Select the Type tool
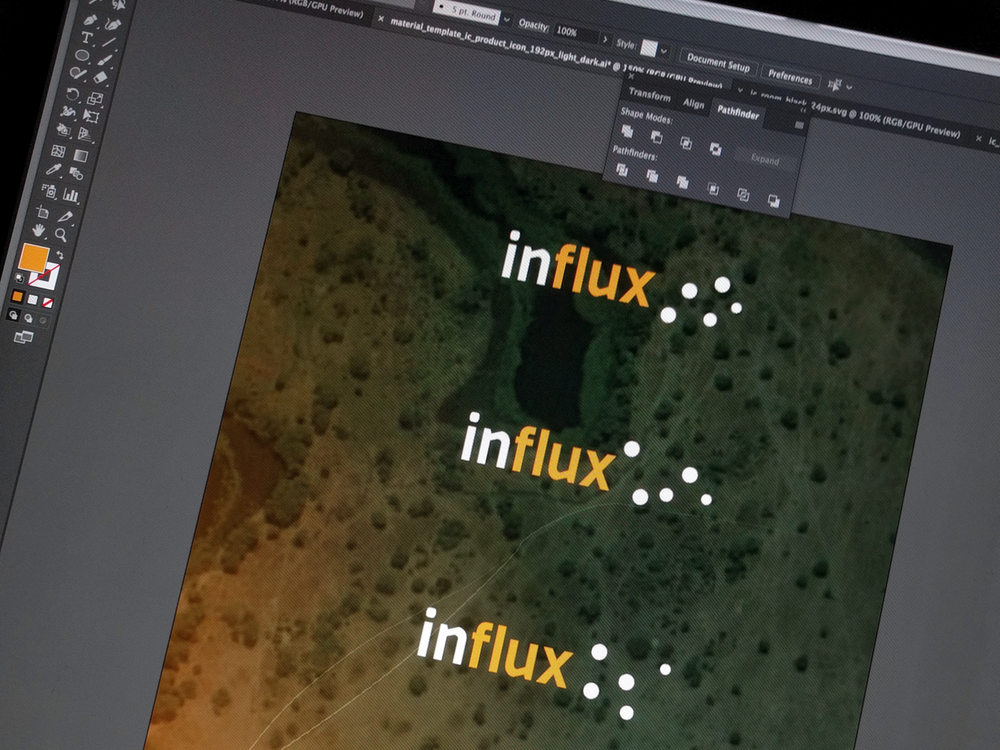Image resolution: width=1000 pixels, height=750 pixels. point(86,38)
